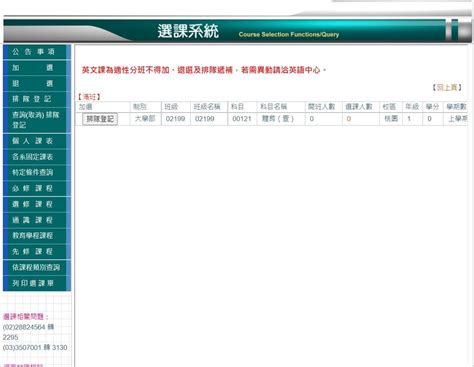
Task: Select 退選 in the left menu
Action: 37,83
